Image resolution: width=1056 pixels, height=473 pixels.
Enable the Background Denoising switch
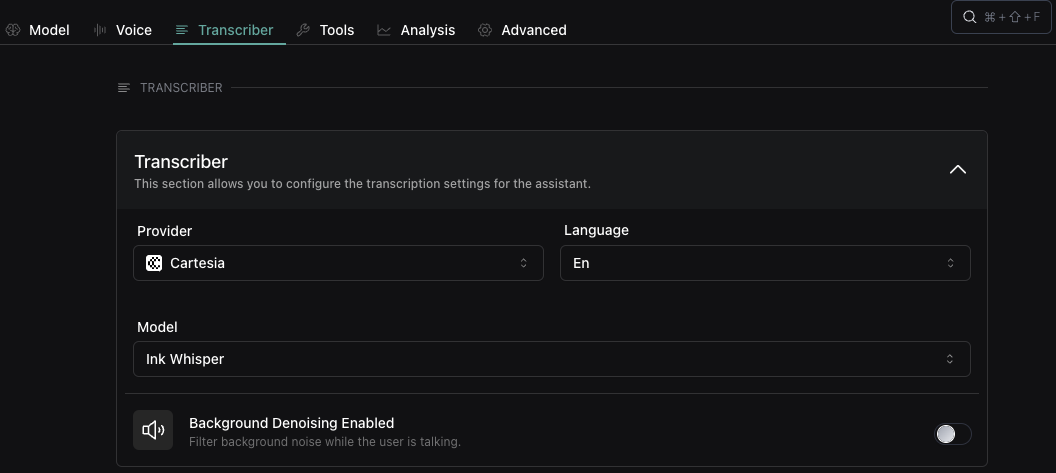click(x=952, y=433)
